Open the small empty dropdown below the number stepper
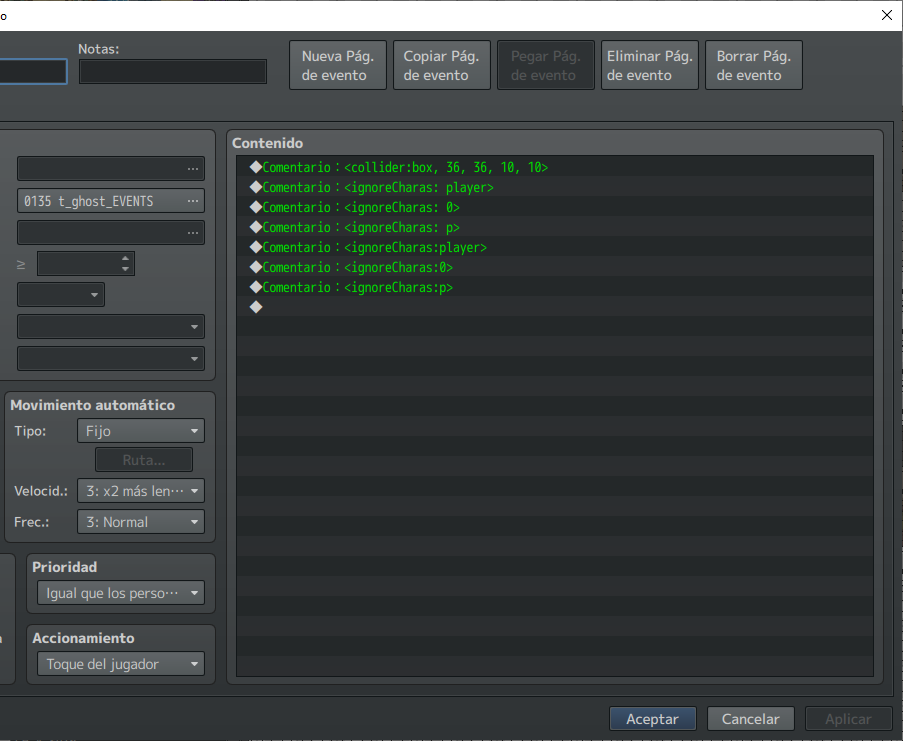Viewport: 903px width, 741px height. tap(61, 295)
